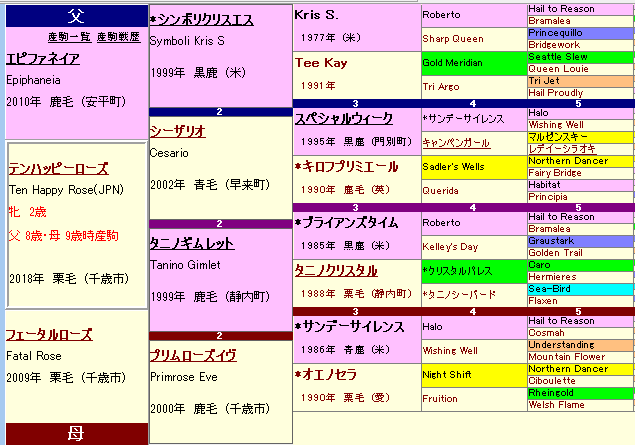Click Bridgework cell
Viewport: 635px width, 445px height.
point(580,45)
